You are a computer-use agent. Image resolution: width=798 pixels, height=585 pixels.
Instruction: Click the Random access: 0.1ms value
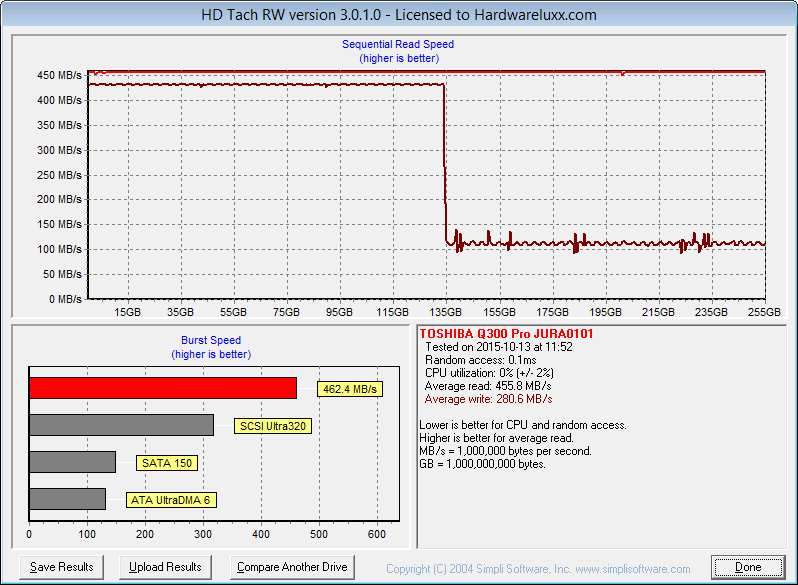pos(480,360)
